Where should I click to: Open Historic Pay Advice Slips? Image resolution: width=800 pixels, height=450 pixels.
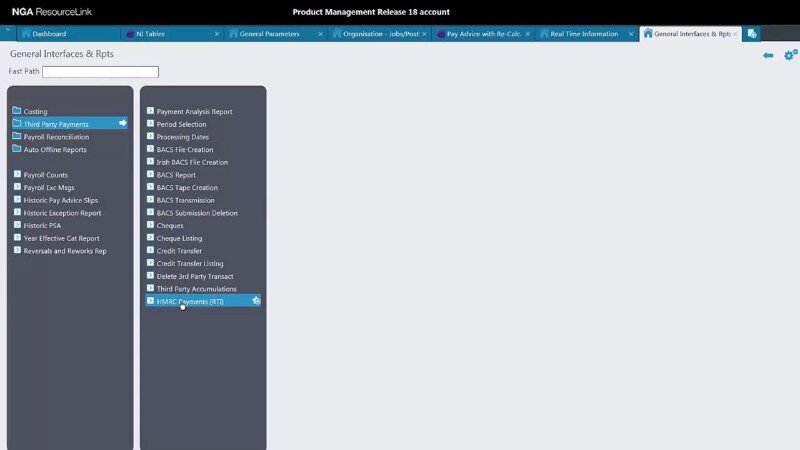pos(60,200)
